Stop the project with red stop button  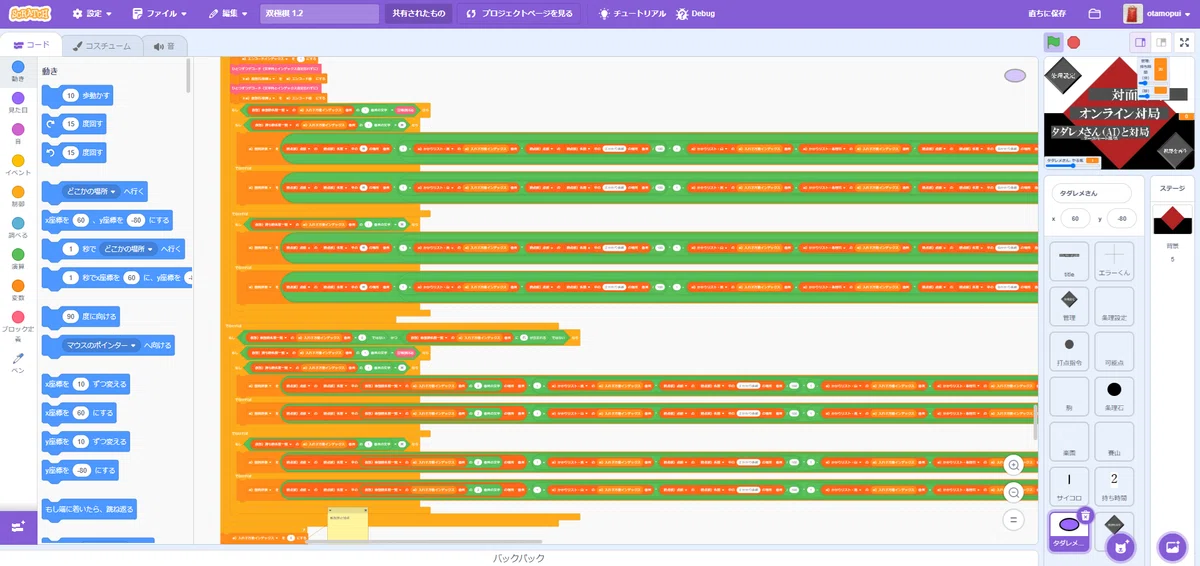coord(1074,43)
